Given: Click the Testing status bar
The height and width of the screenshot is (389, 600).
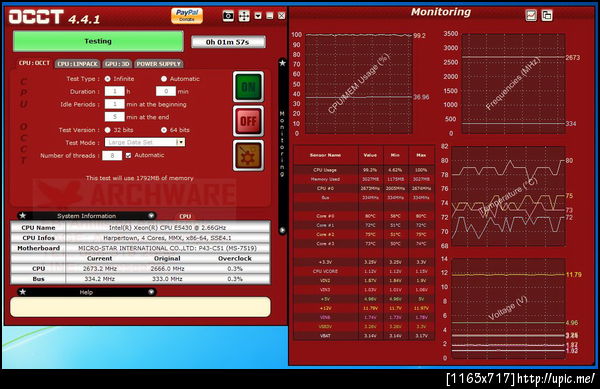Looking at the screenshot, I should point(98,41).
